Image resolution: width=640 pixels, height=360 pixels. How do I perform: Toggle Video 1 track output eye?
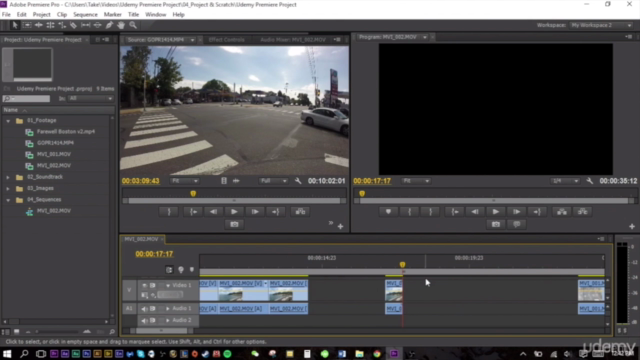pos(144,285)
